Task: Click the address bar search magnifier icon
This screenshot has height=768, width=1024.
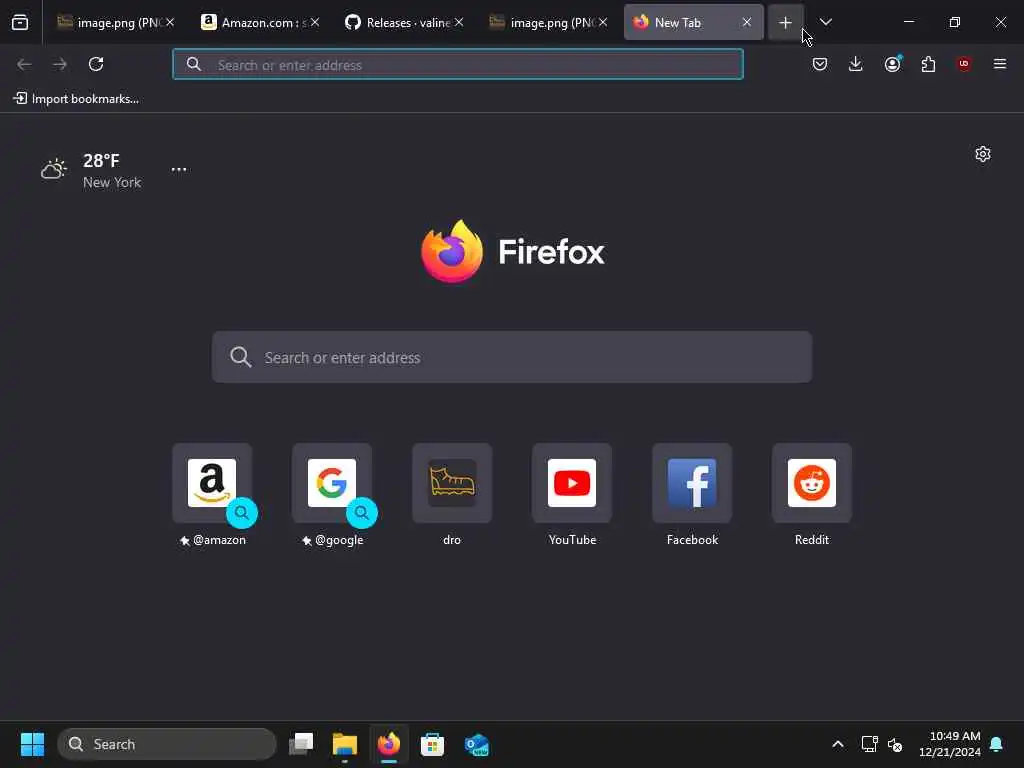Action: 194,64
